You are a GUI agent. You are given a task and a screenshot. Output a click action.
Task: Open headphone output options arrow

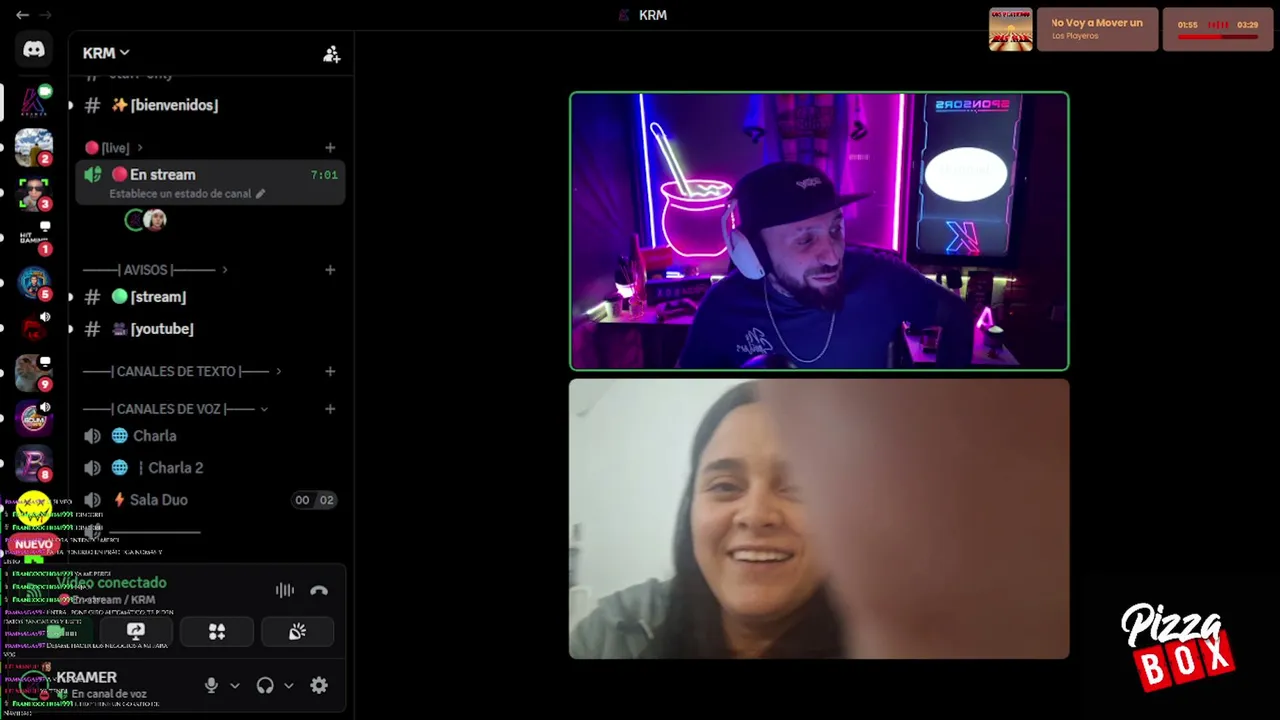[x=289, y=686]
